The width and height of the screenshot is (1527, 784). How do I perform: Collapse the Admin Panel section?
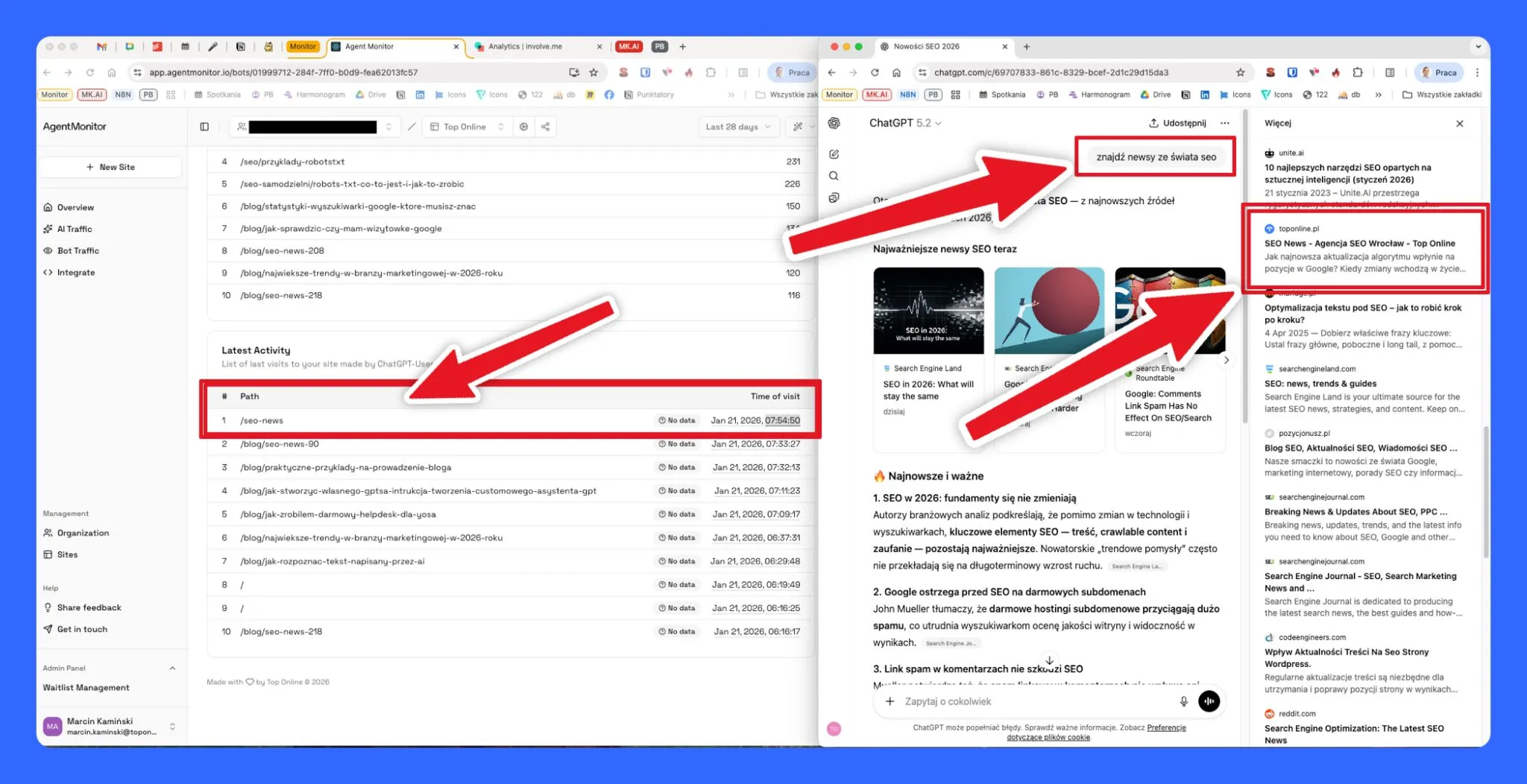(172, 668)
